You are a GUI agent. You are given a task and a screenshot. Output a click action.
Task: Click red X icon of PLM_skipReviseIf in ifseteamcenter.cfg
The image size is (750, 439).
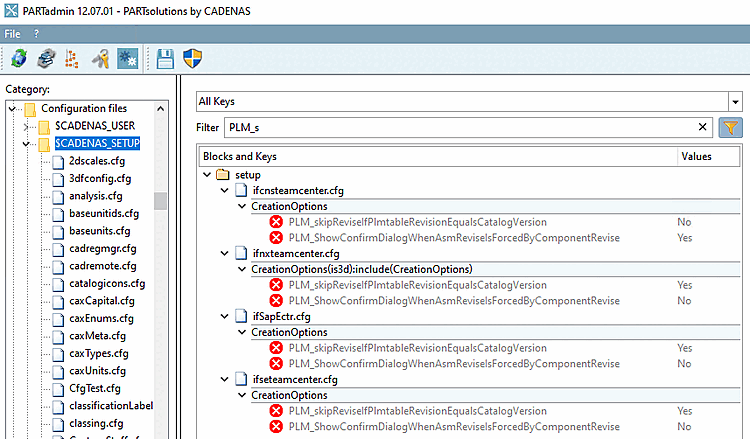(x=276, y=411)
